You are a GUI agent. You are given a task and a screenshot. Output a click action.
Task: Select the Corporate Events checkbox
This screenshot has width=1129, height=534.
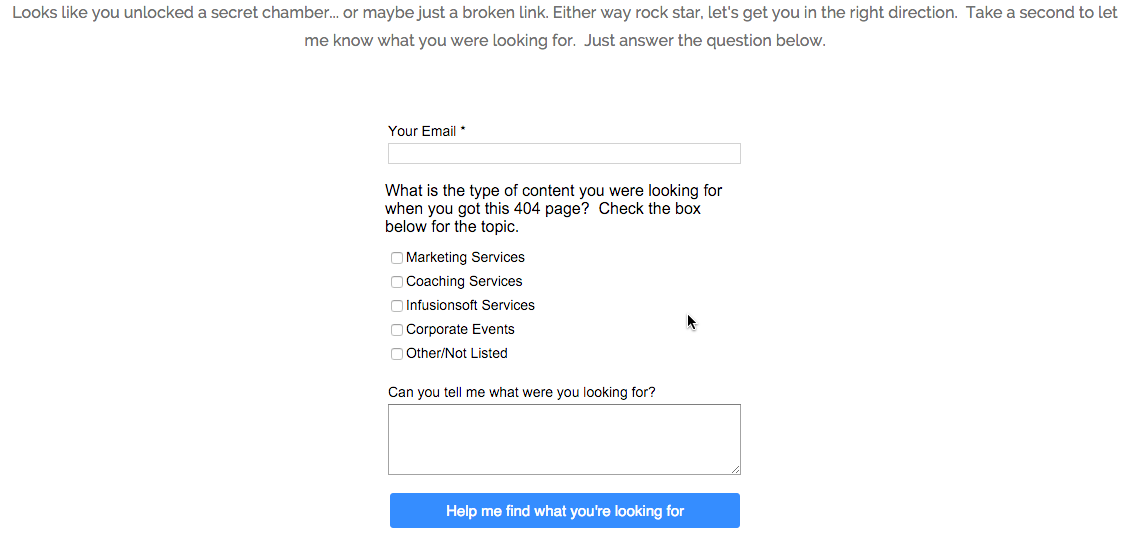pos(397,330)
